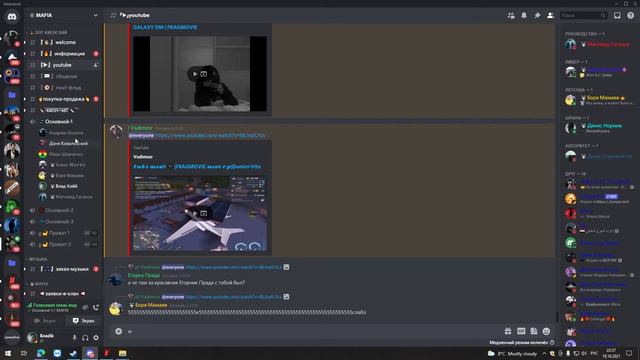Open Microsoft Edge from taskbar
This screenshot has width=640, height=360.
41,353
